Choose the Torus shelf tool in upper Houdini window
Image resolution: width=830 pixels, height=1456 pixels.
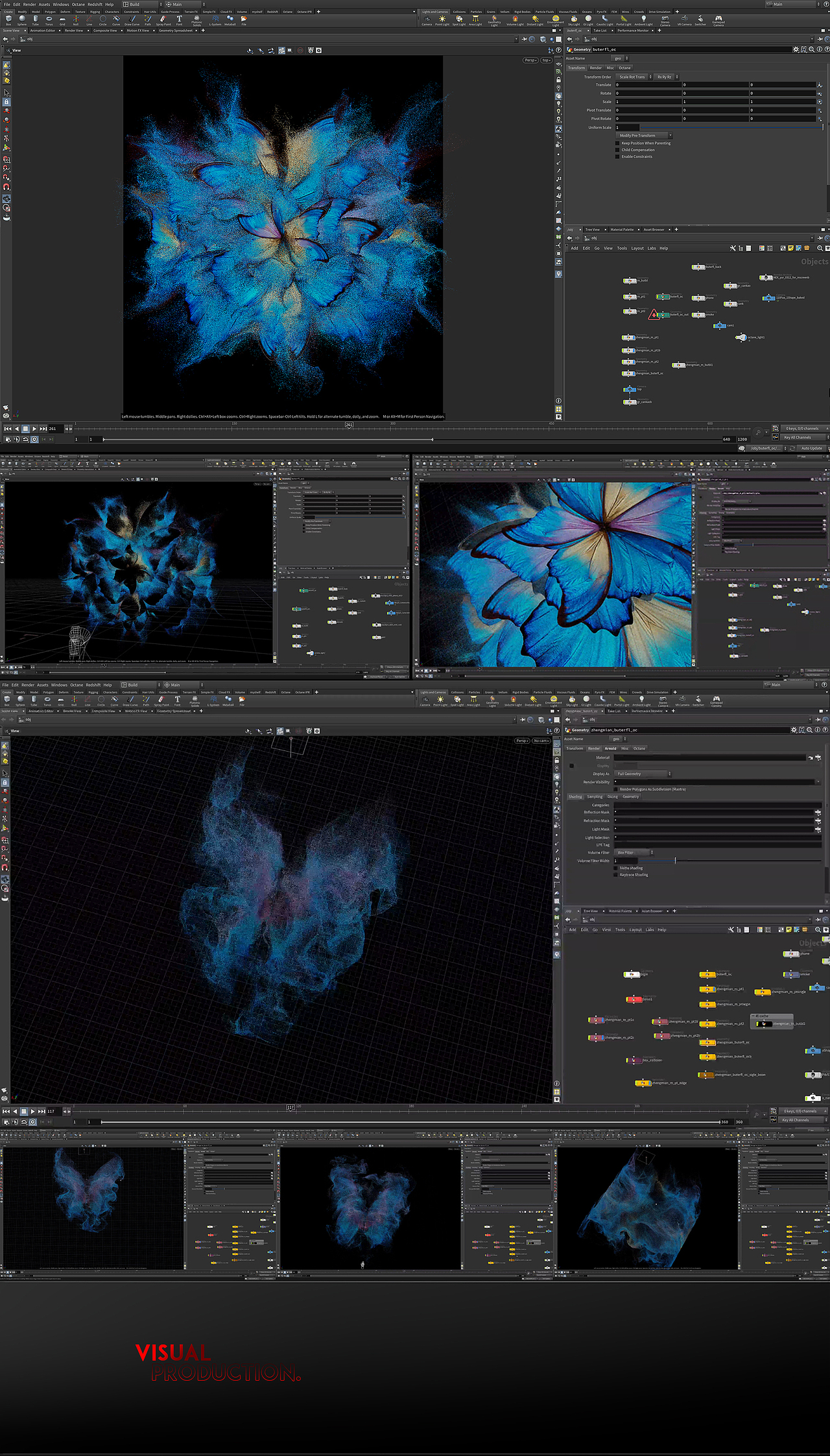click(49, 20)
